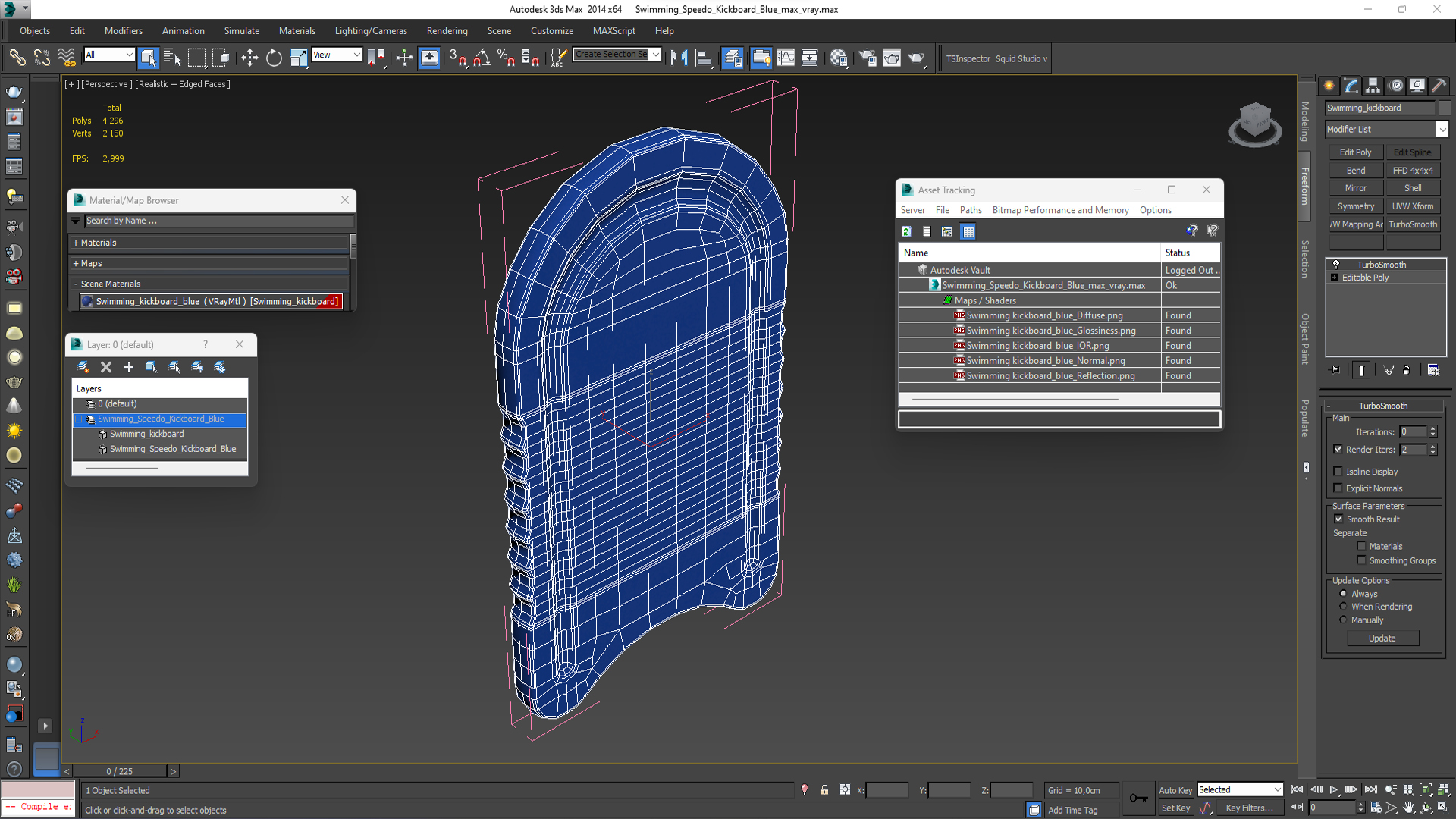
Task: Collapse Swimming_Speedo_Kickboard_Blue layer tree
Action: 78,419
